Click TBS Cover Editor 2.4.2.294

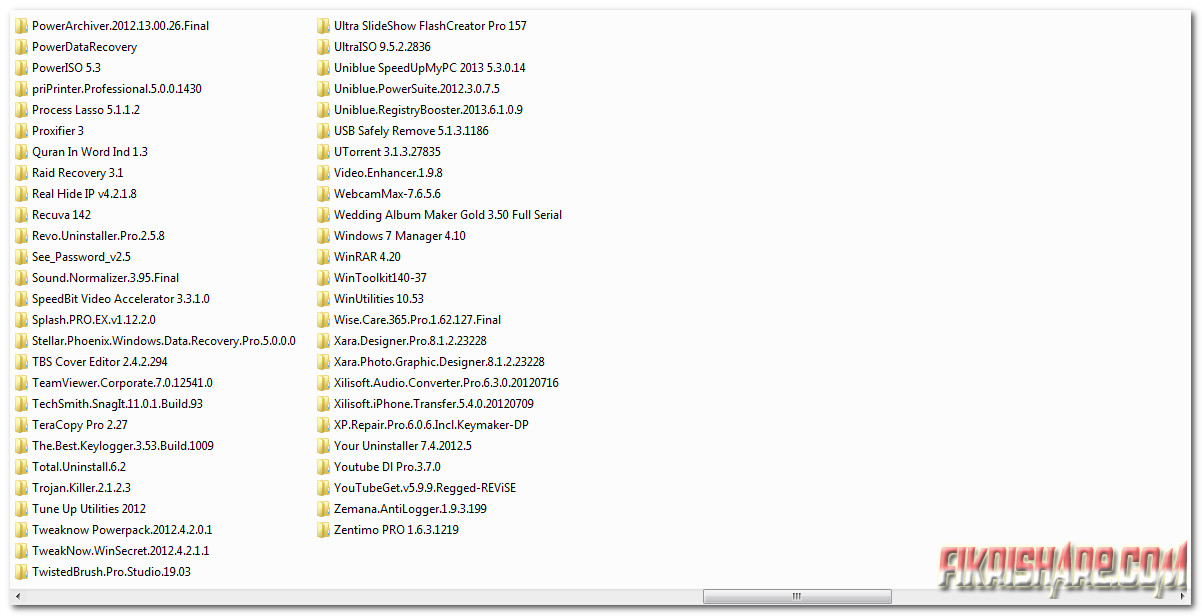(x=100, y=362)
